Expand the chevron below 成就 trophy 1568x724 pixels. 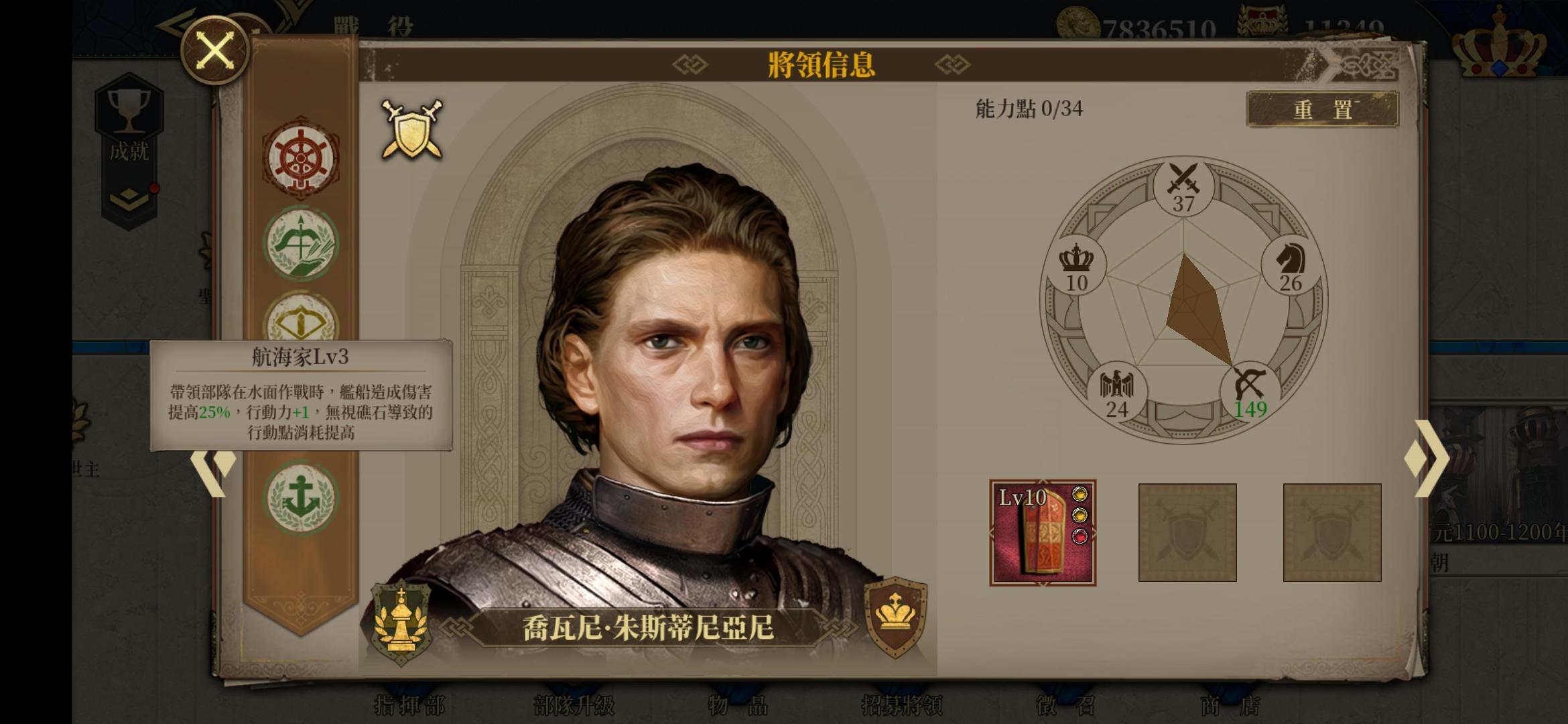[x=129, y=199]
